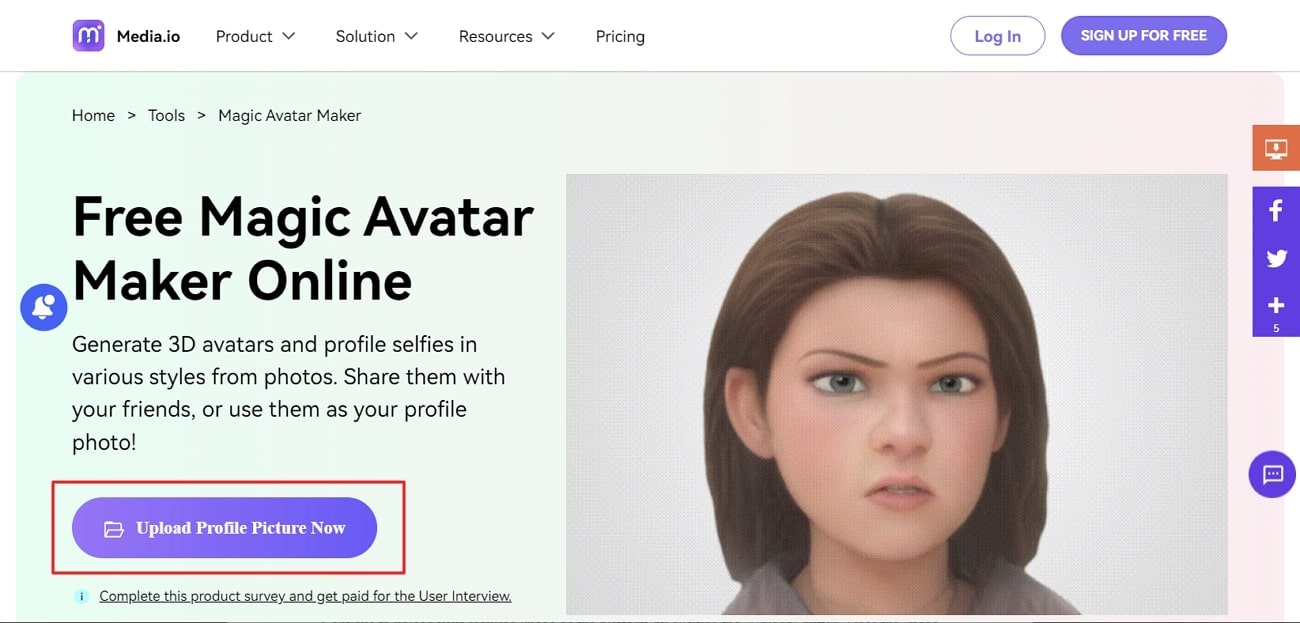Navigate to Tools breadcrumb
This screenshot has width=1300, height=623.
tap(166, 116)
